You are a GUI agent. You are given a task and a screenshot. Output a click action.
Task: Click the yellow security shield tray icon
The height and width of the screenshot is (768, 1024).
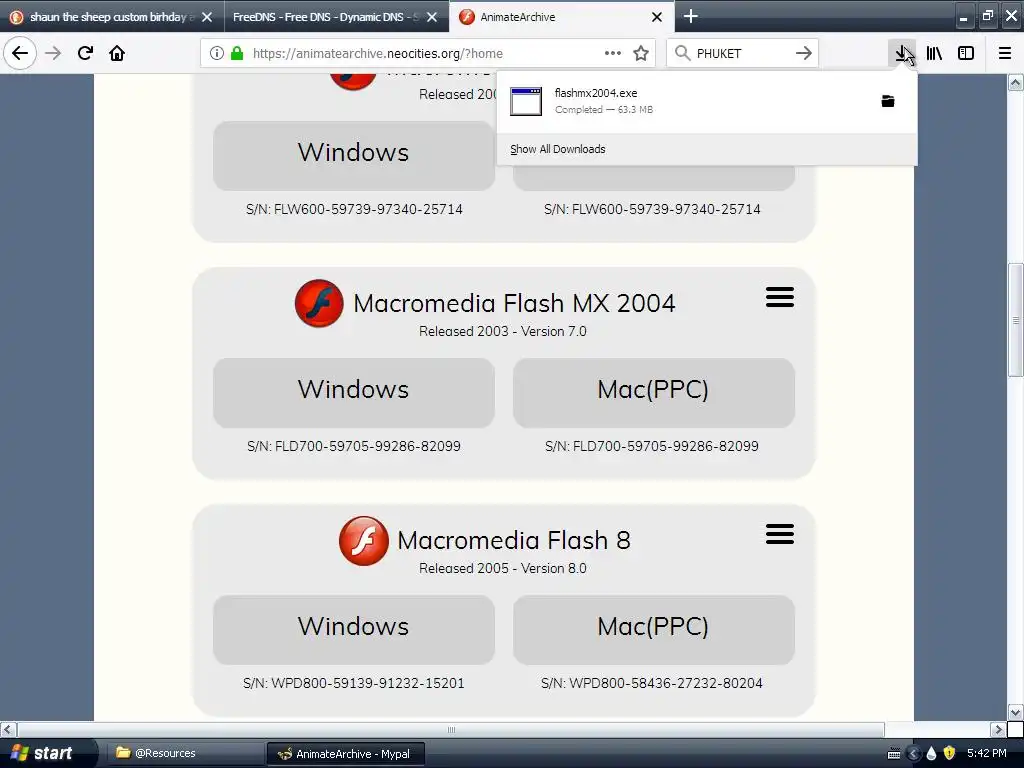point(949,753)
